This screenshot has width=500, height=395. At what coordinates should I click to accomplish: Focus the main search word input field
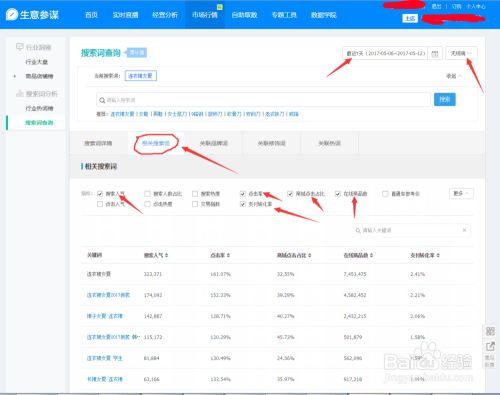tap(263, 100)
